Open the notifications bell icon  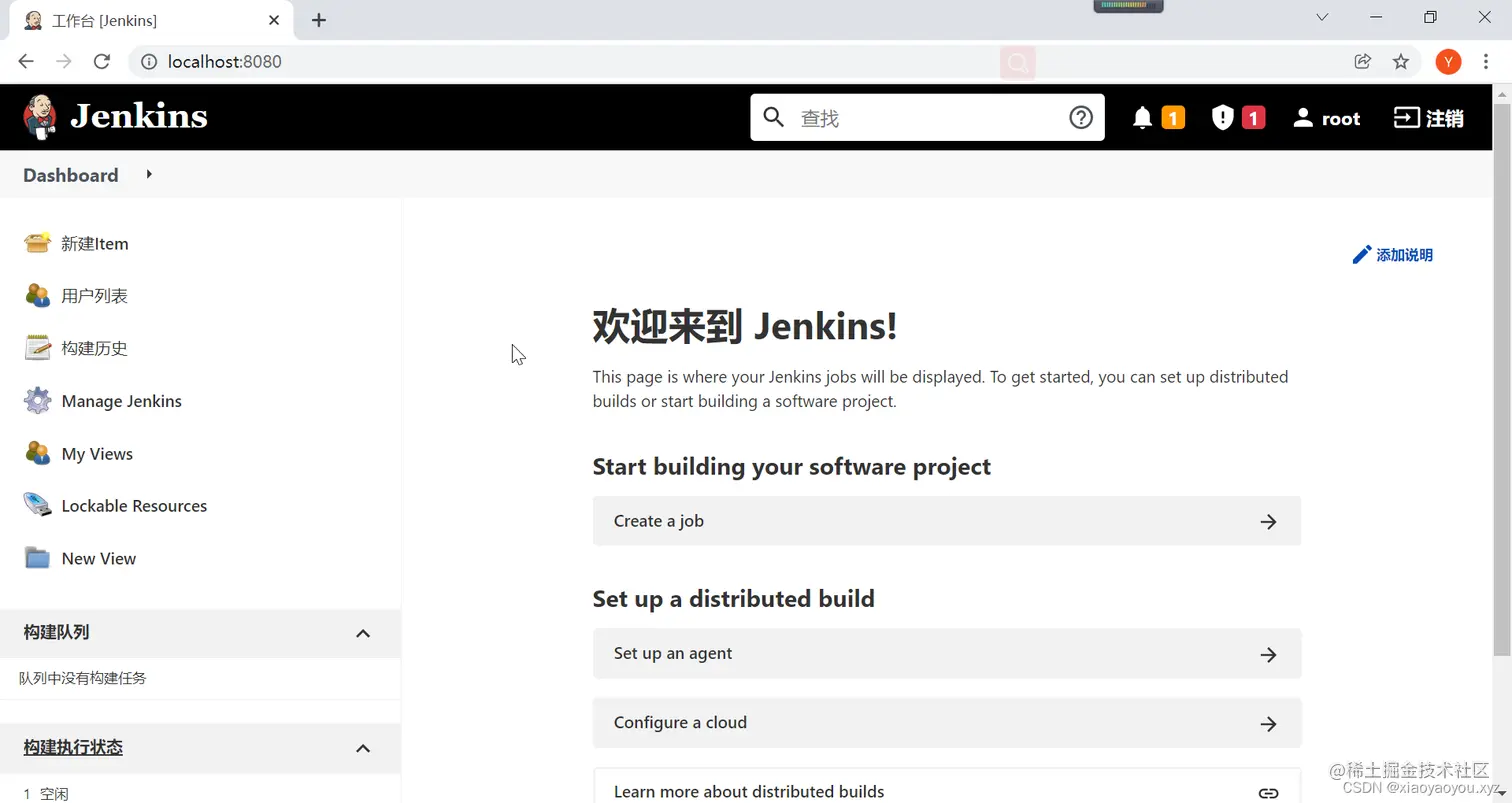coord(1142,118)
